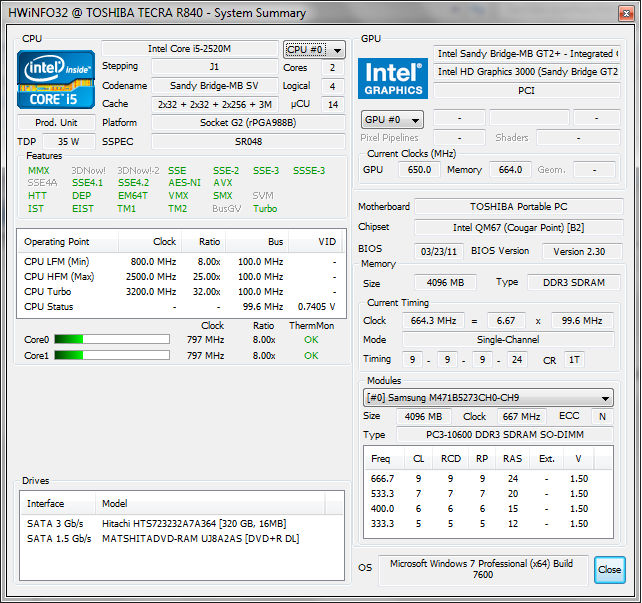Screen dimensions: 642x603
Task: Click the 35 W TDP field
Action: tap(68, 142)
